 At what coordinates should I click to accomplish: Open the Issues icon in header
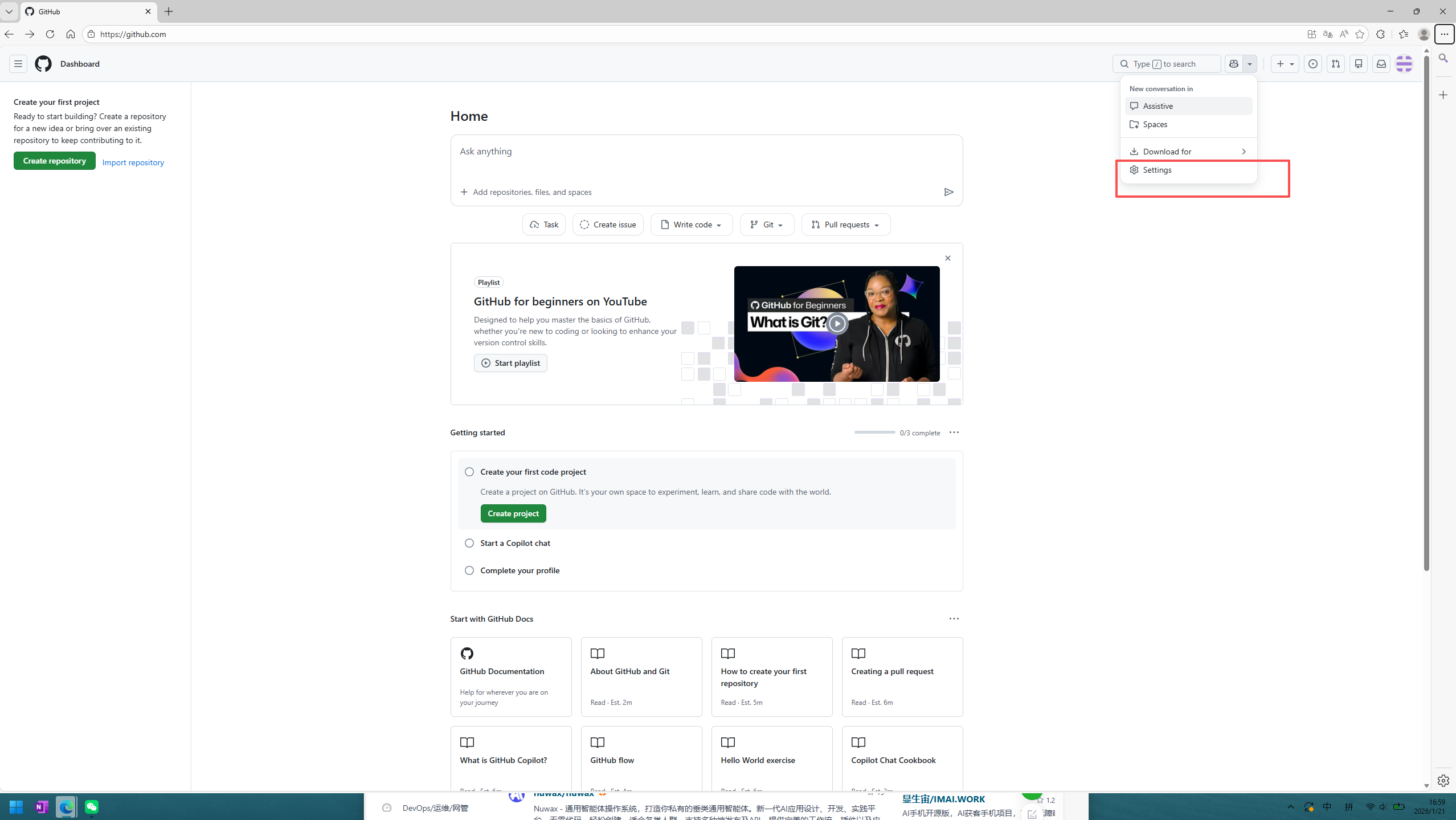(x=1313, y=64)
